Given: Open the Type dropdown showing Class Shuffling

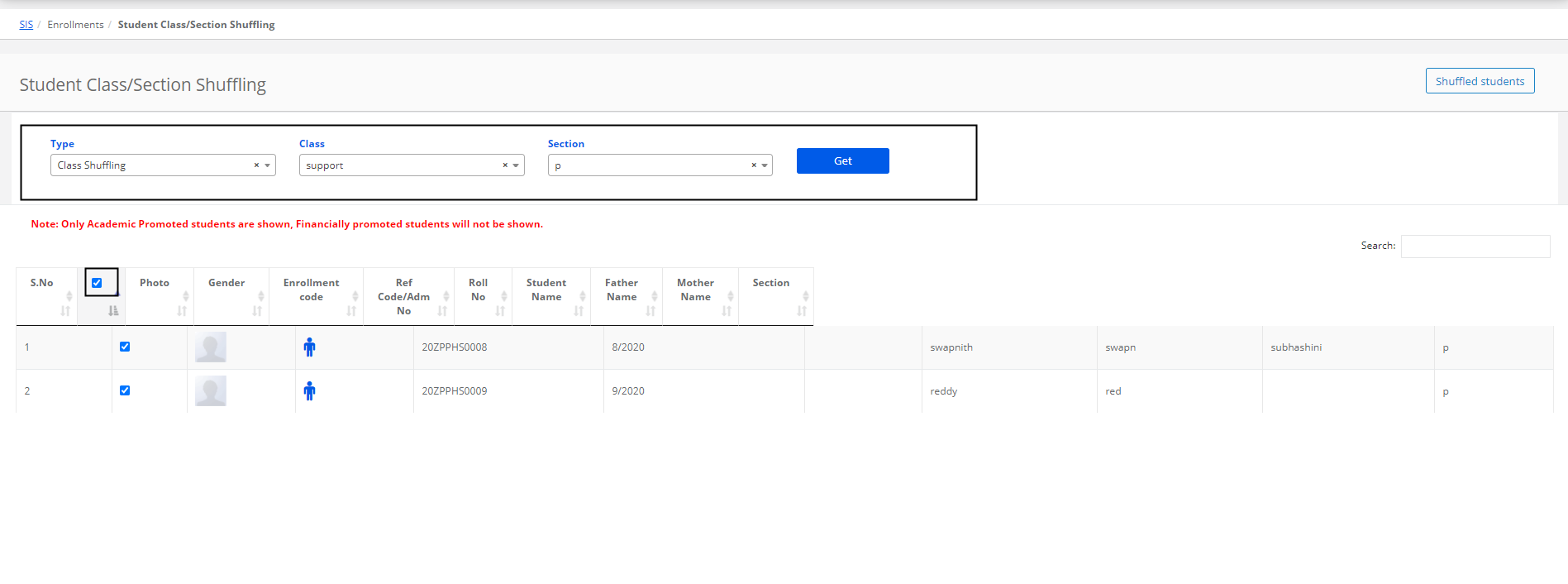Looking at the screenshot, I should pyautogui.click(x=163, y=165).
